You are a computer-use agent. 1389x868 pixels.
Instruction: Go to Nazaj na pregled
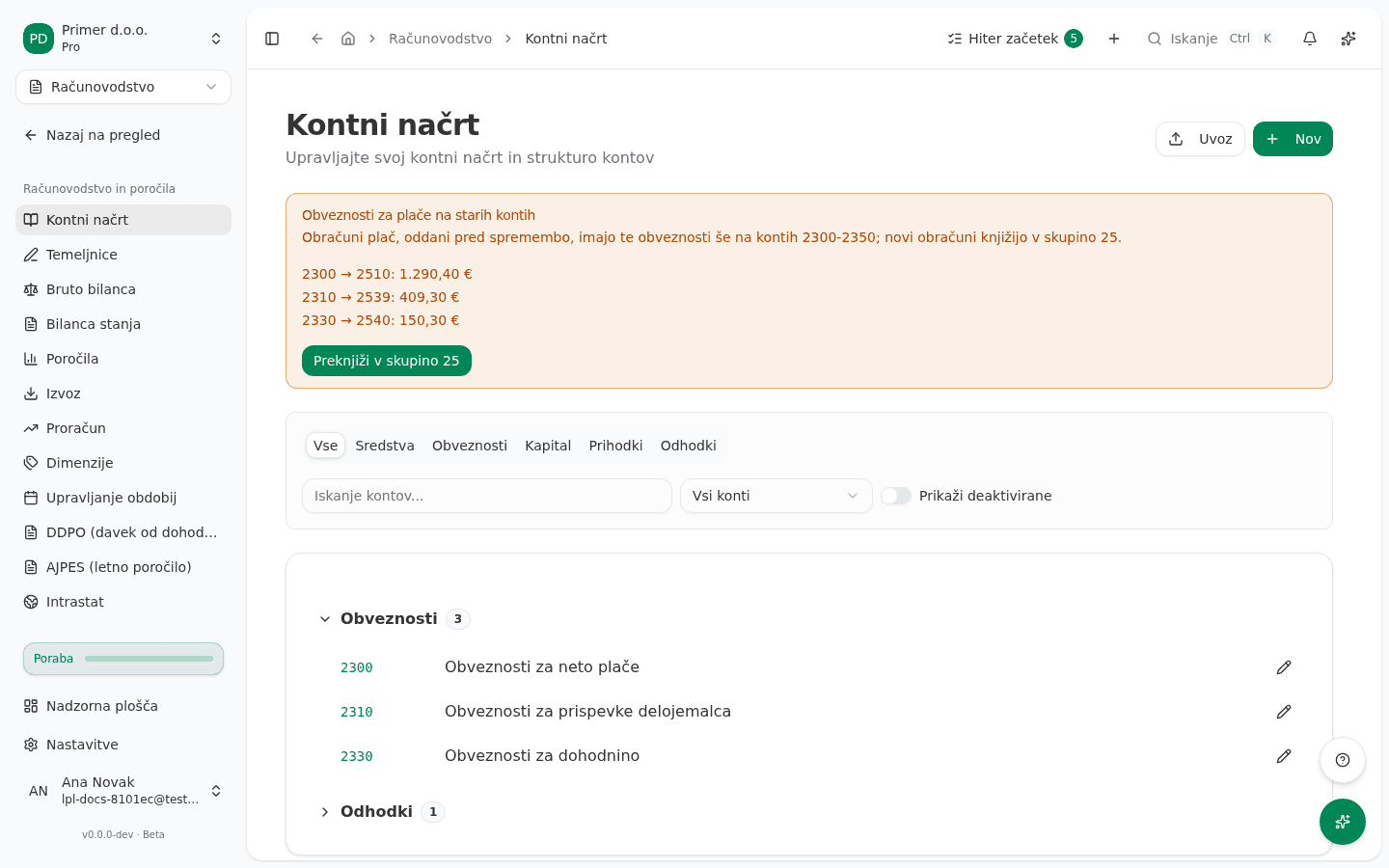pyautogui.click(x=123, y=135)
